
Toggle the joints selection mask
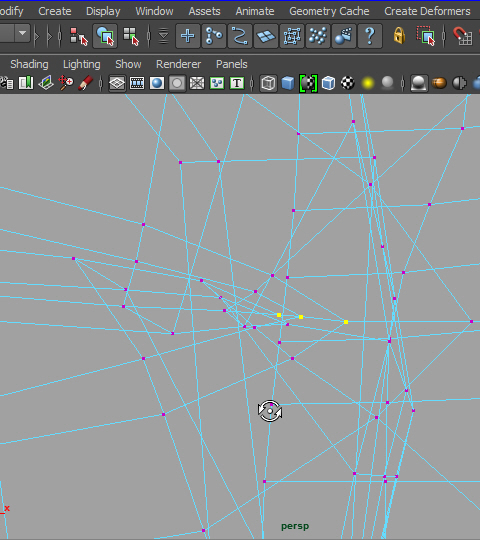point(214,36)
